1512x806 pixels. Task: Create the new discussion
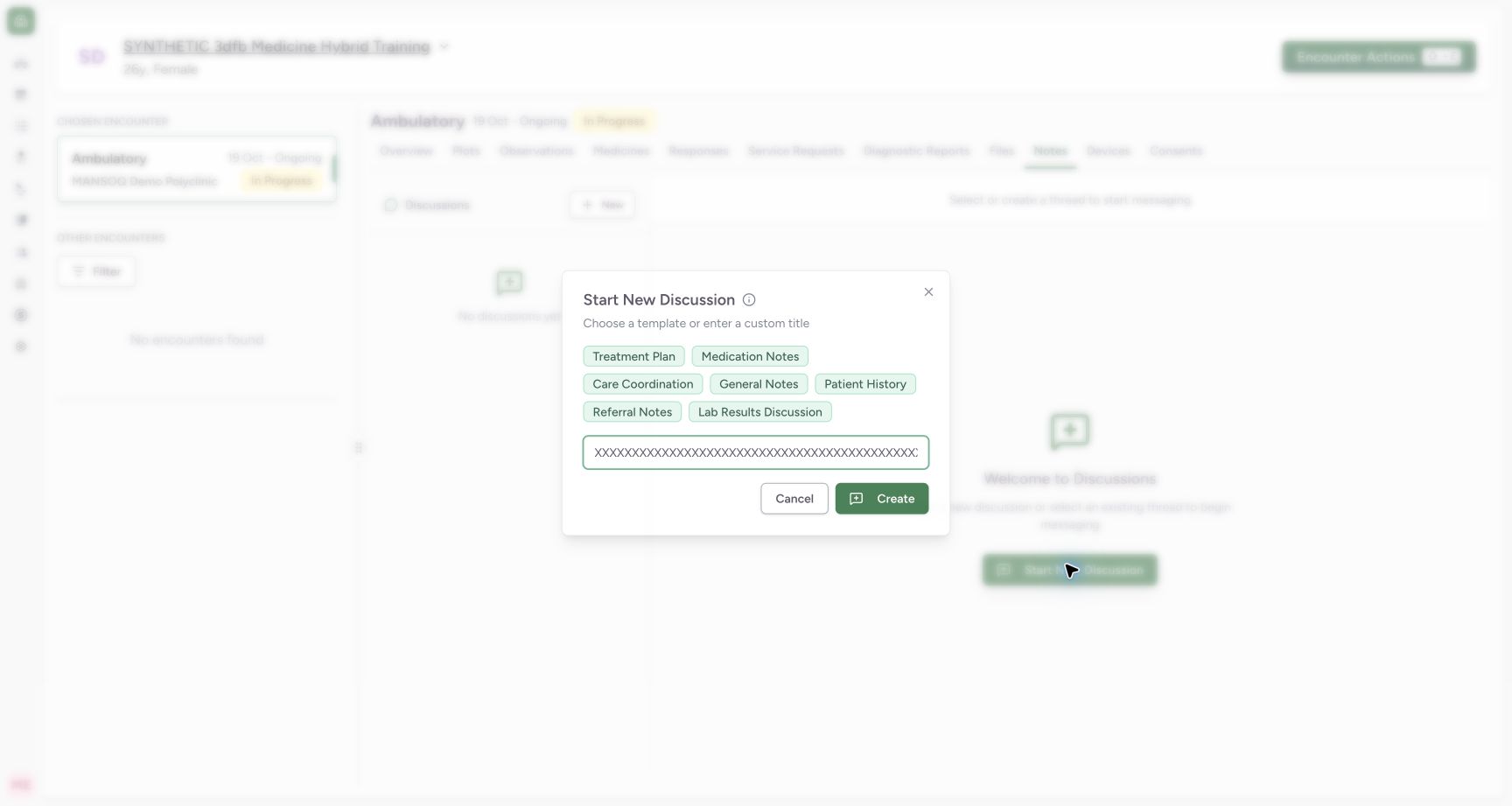(x=882, y=499)
